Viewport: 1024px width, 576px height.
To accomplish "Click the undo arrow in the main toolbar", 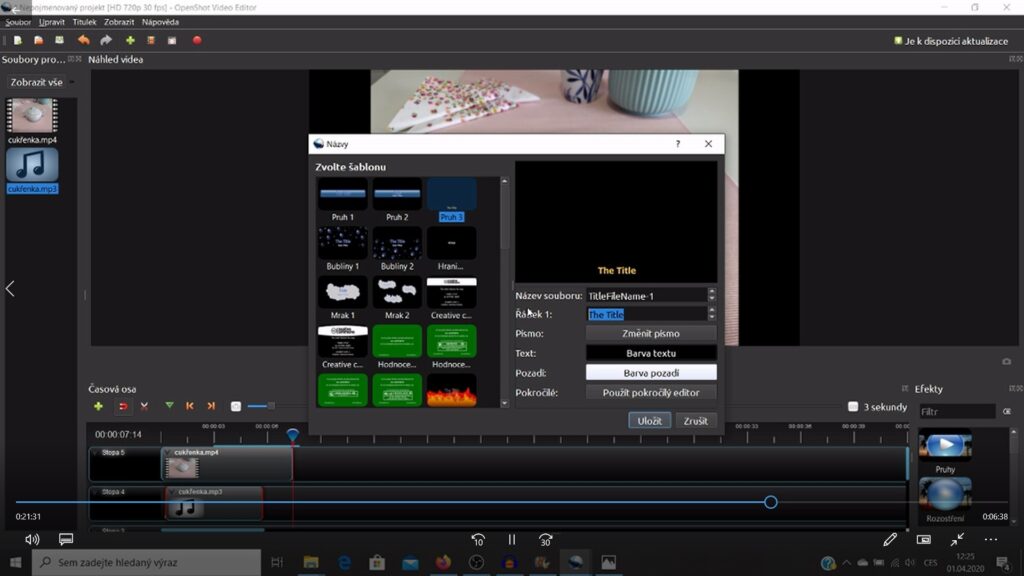I will pos(83,41).
